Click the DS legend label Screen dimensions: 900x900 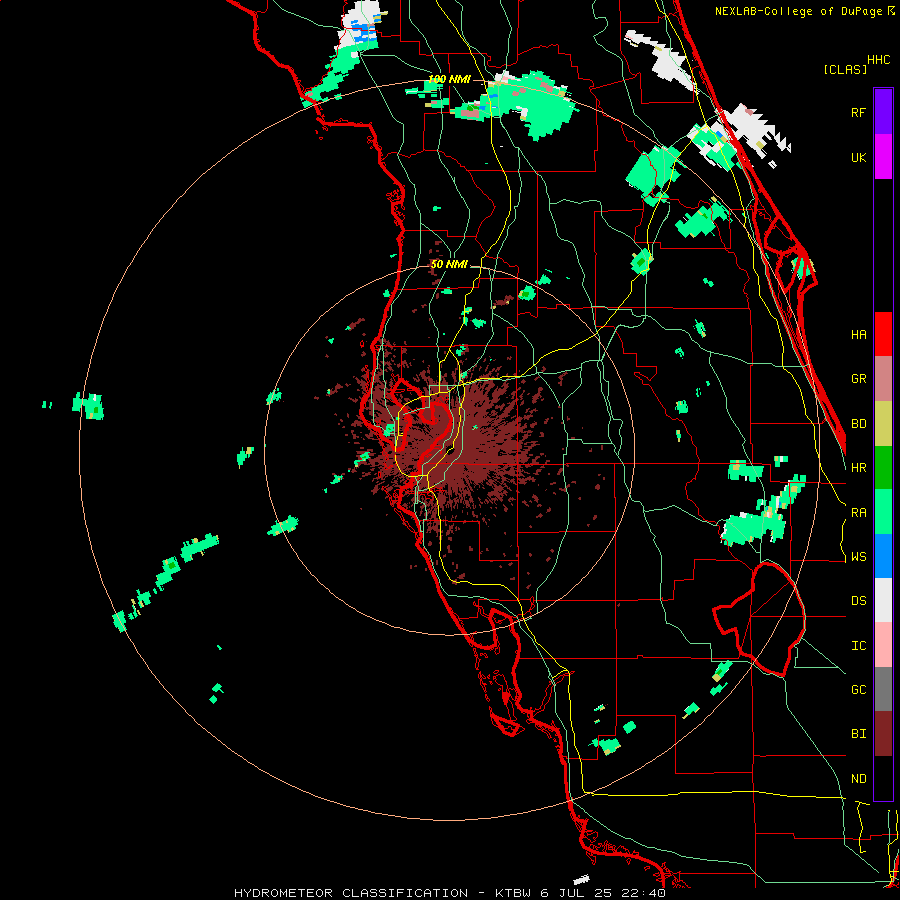point(858,601)
